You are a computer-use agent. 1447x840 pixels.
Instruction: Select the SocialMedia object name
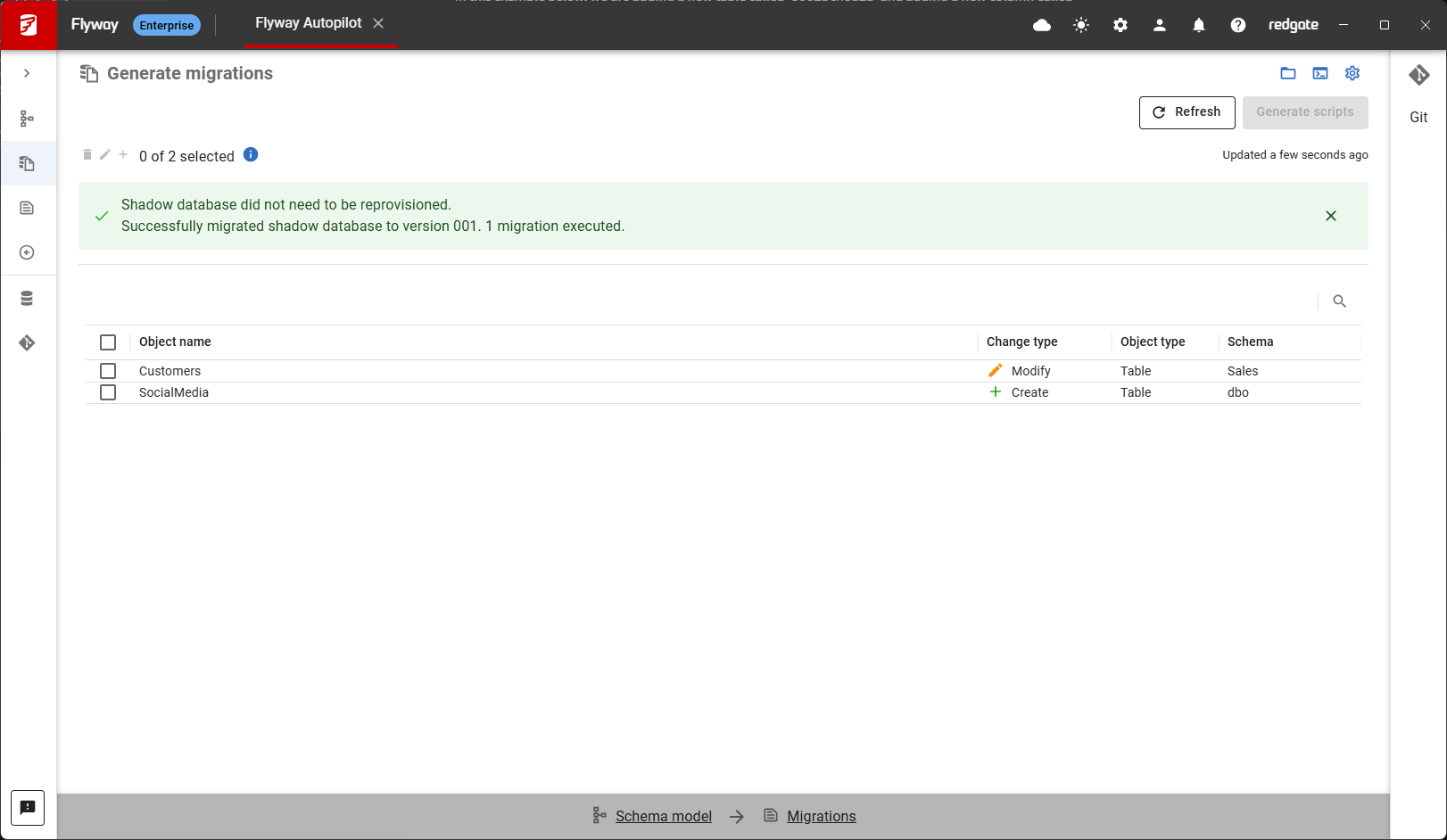(174, 392)
